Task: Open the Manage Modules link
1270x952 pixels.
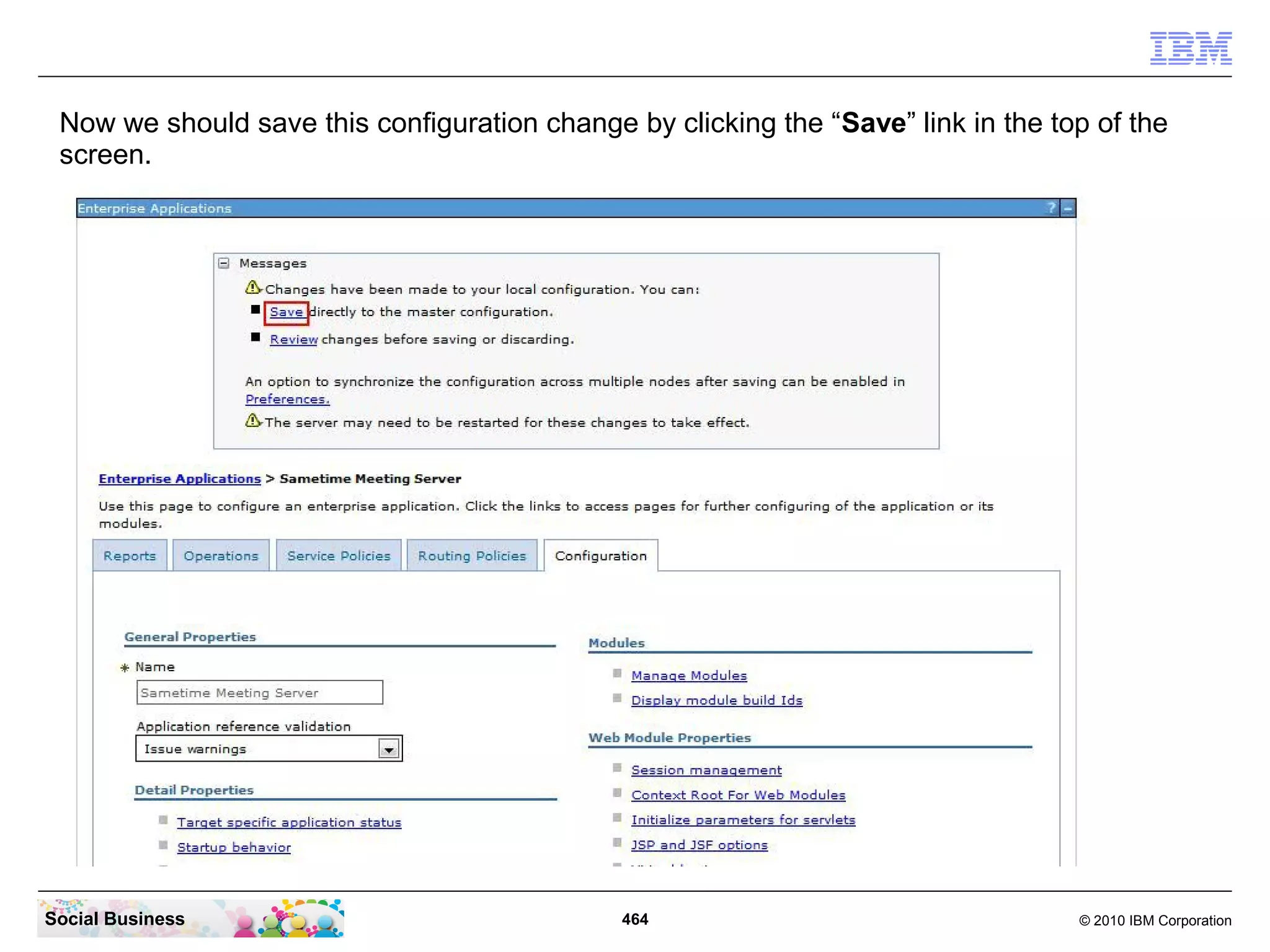Action: coord(689,676)
